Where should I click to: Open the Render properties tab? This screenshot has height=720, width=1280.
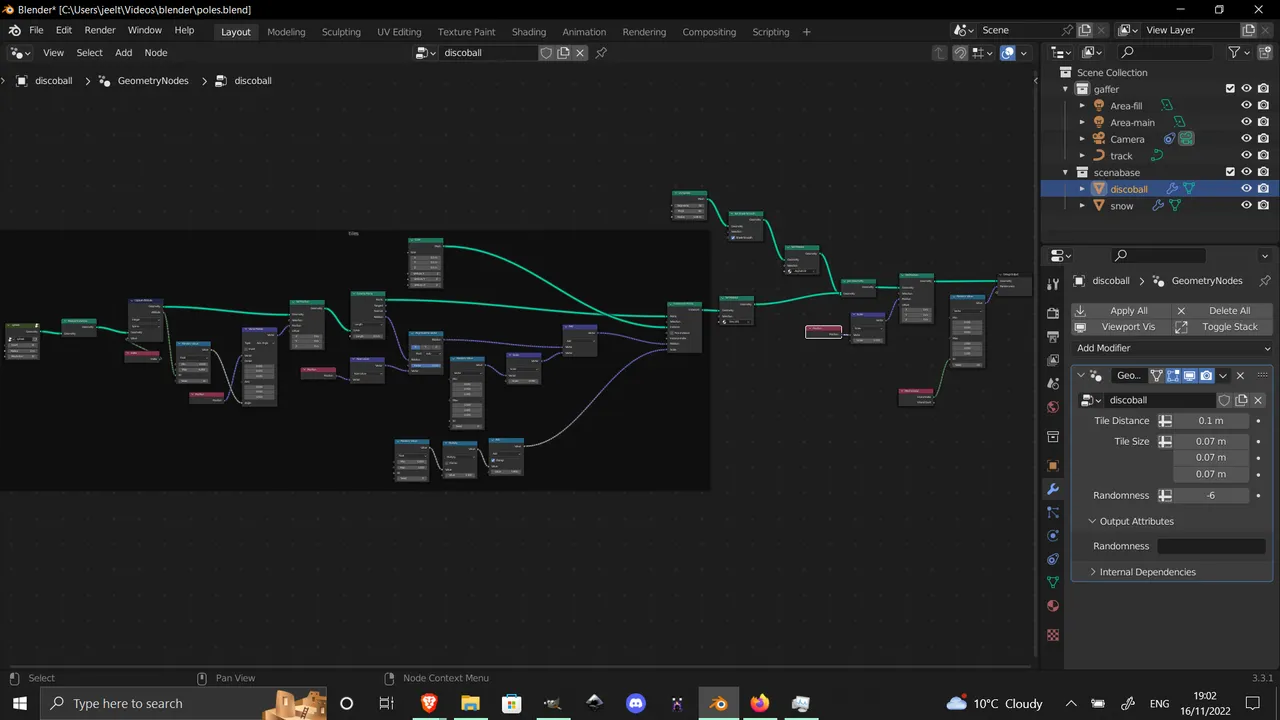point(1052,313)
